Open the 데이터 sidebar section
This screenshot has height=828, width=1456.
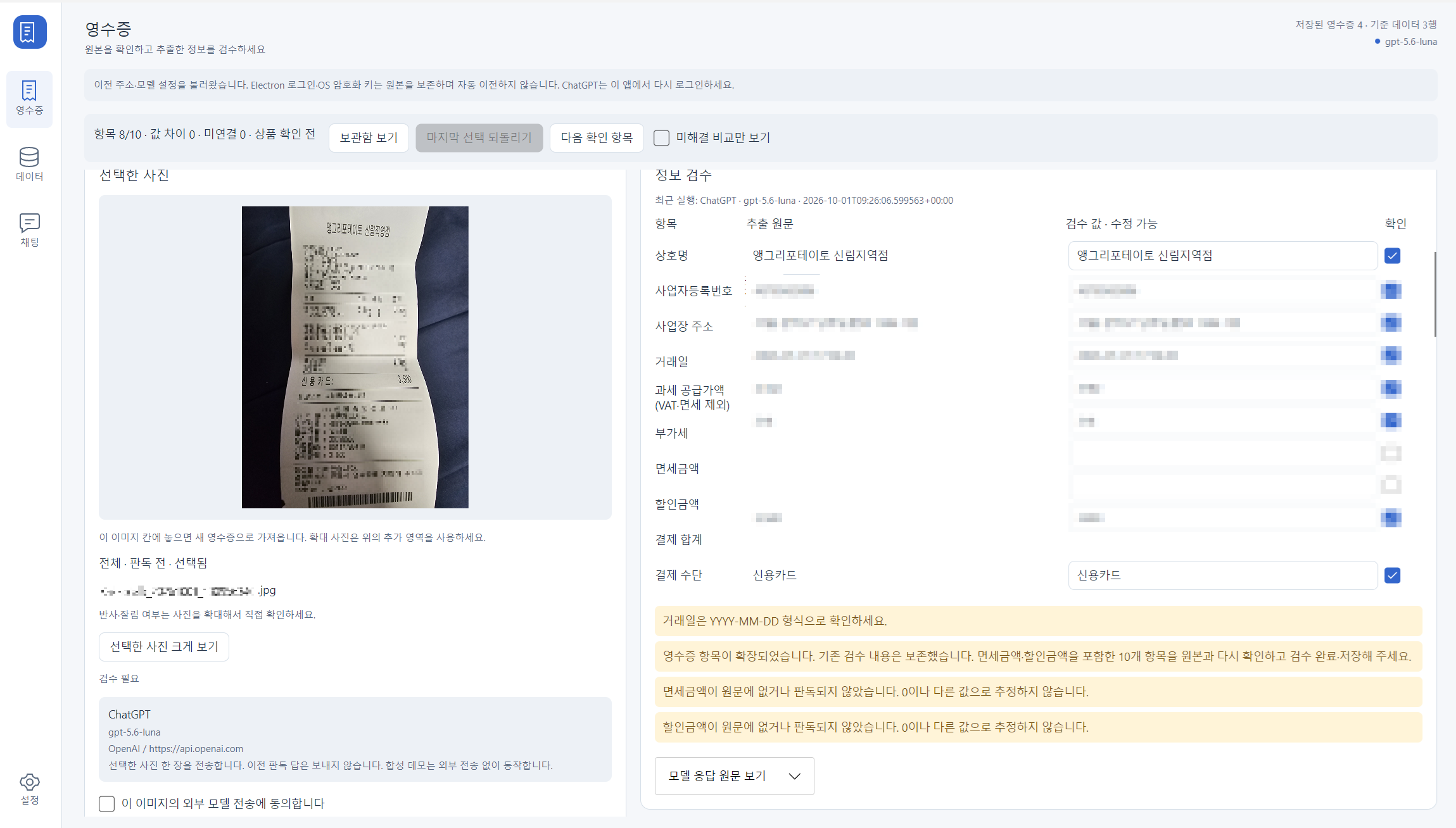[30, 164]
